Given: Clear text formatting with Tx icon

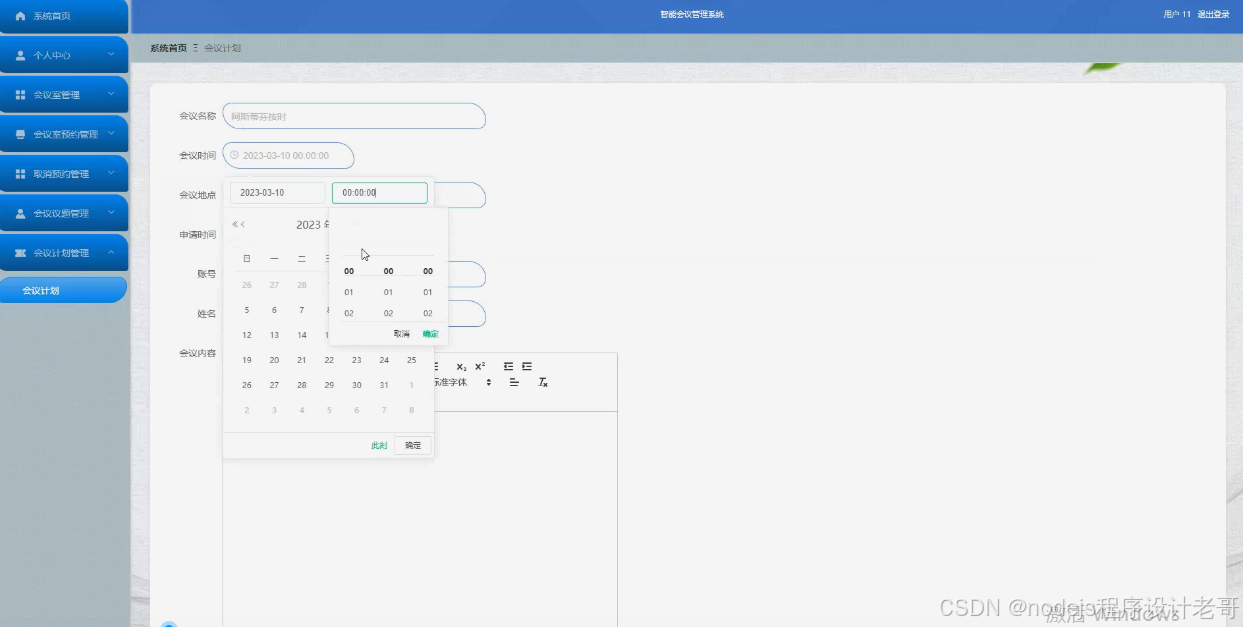Looking at the screenshot, I should (543, 382).
